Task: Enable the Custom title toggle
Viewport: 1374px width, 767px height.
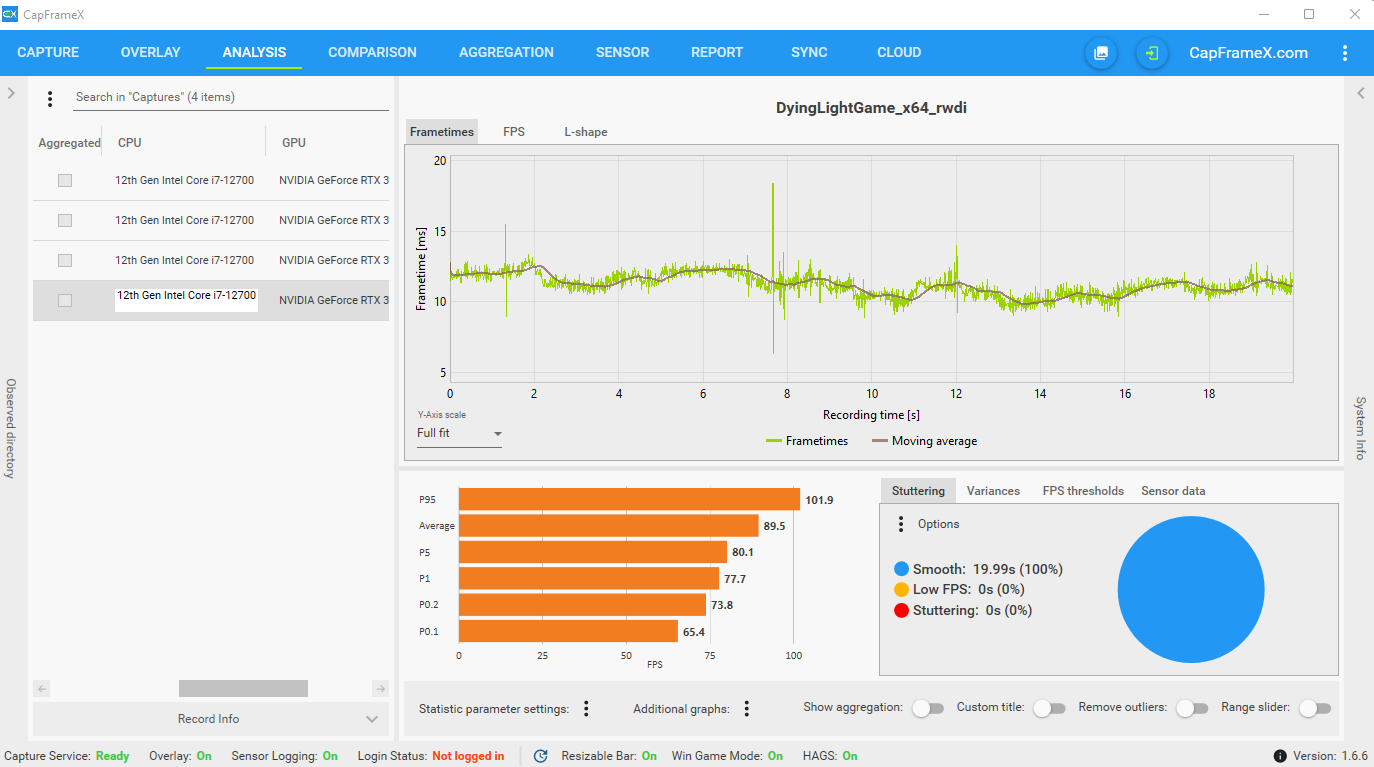Action: coord(1049,708)
